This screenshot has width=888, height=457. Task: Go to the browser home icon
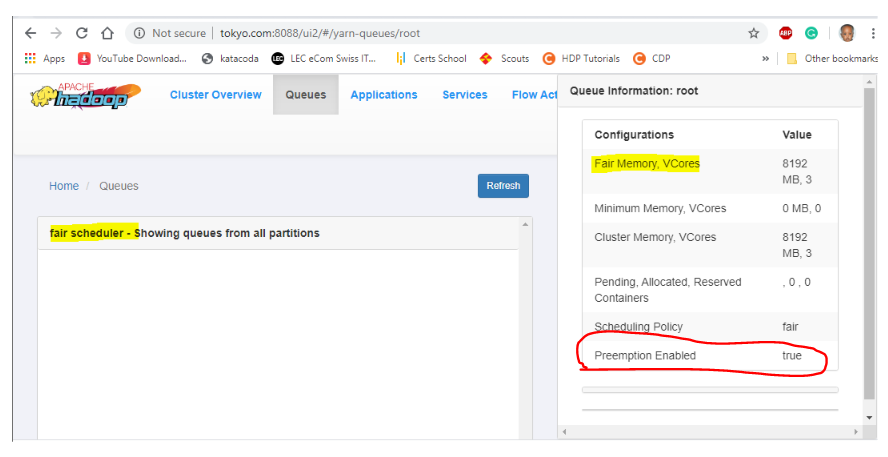pos(107,33)
